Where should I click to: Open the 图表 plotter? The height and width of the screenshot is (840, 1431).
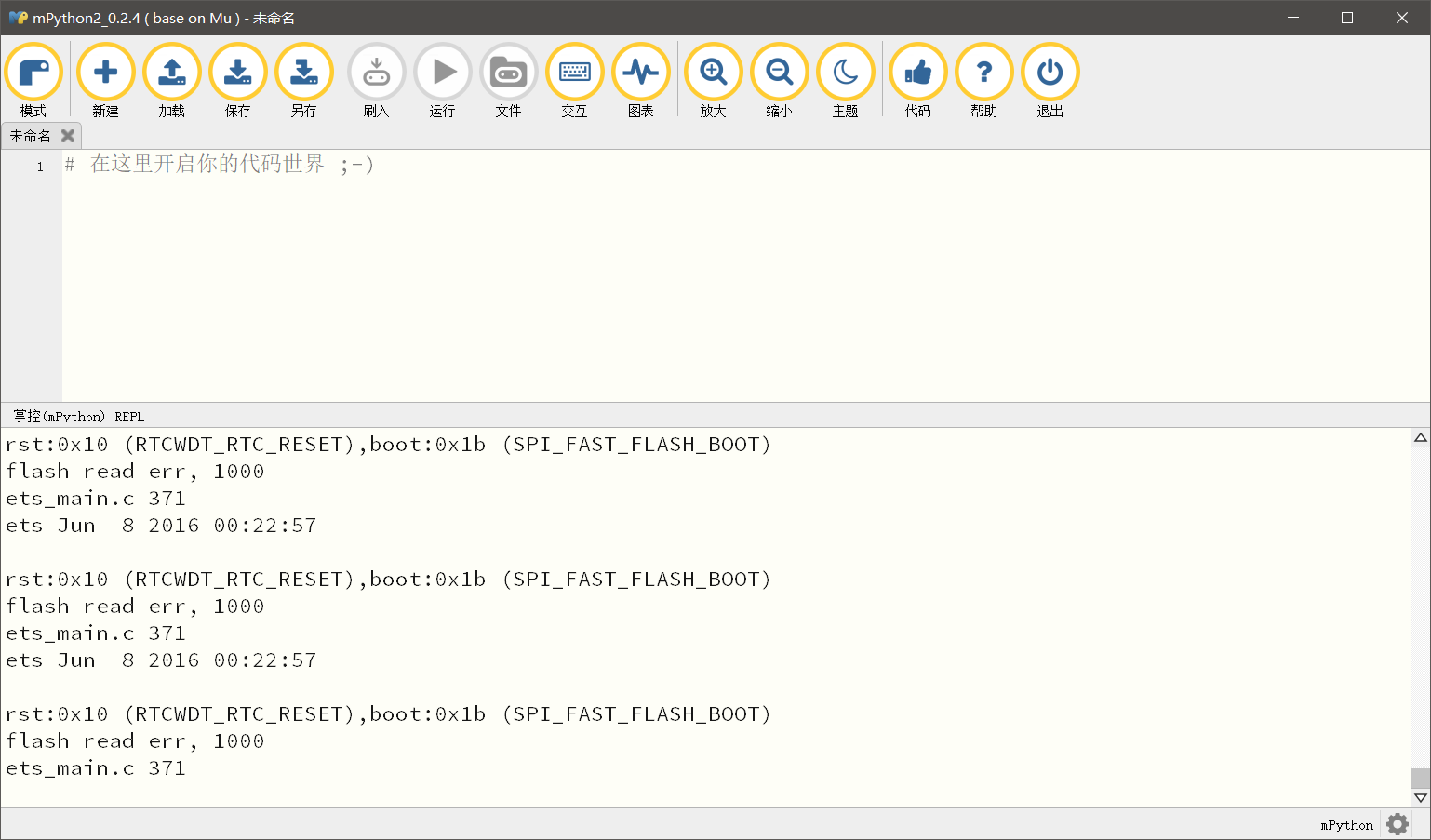641,81
